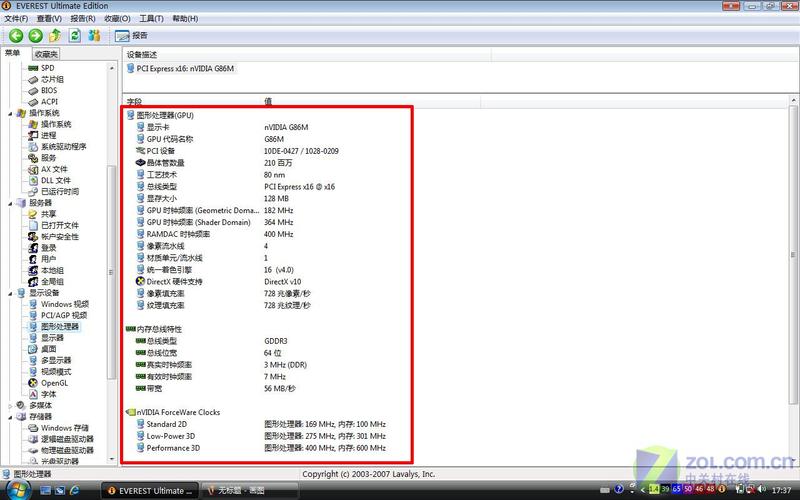The image size is (800, 500).
Task: Select 物理磁盘驱动器 tree node
Action: click(67, 451)
